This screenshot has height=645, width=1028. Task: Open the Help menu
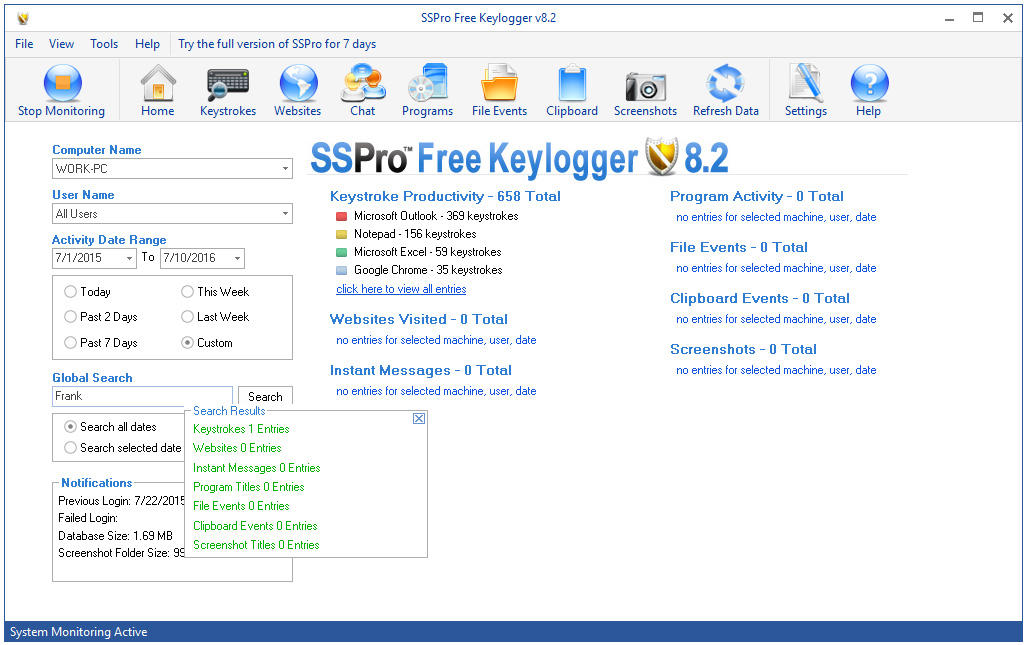147,44
